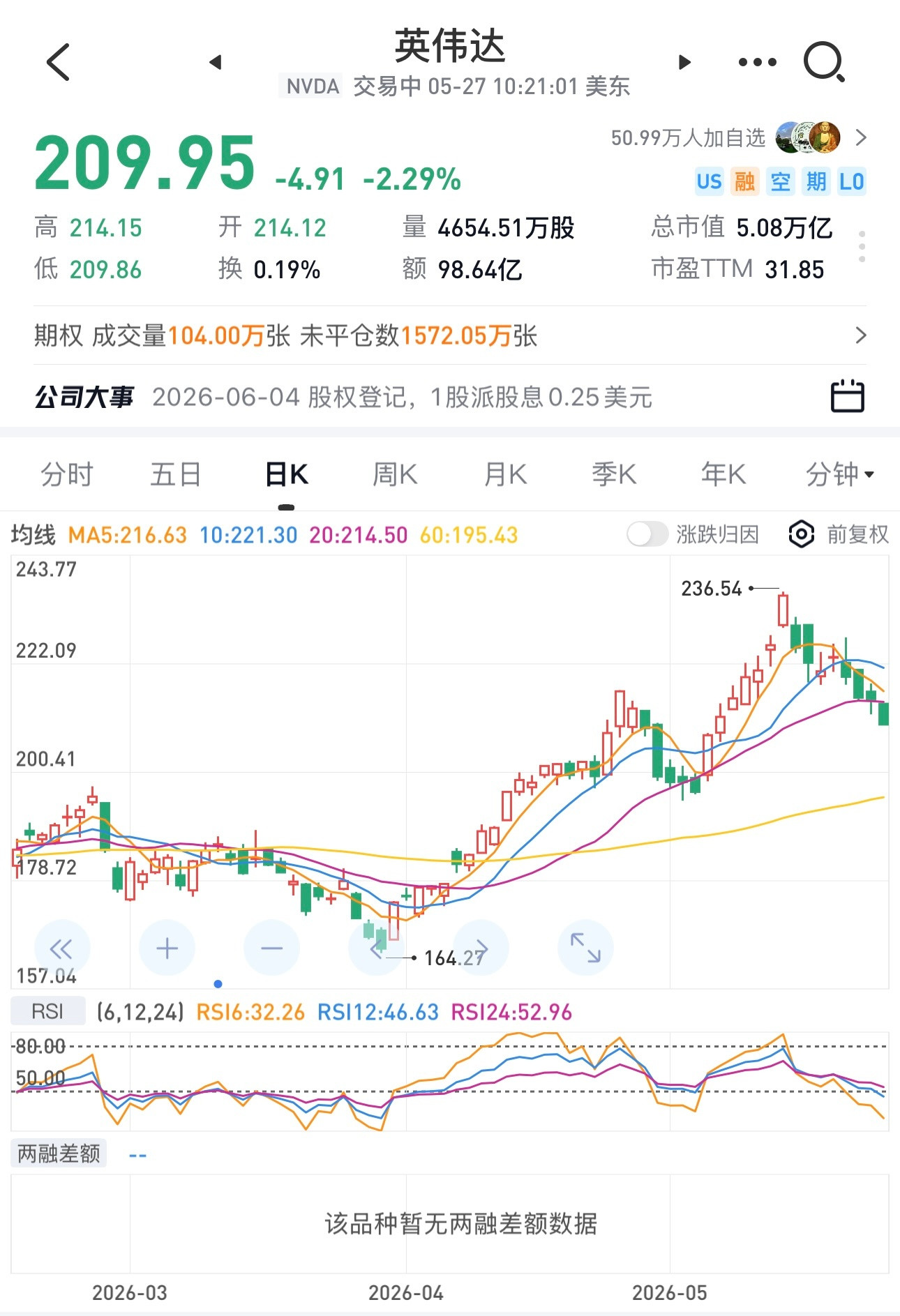Open the RSI indicator selector

[47, 1011]
